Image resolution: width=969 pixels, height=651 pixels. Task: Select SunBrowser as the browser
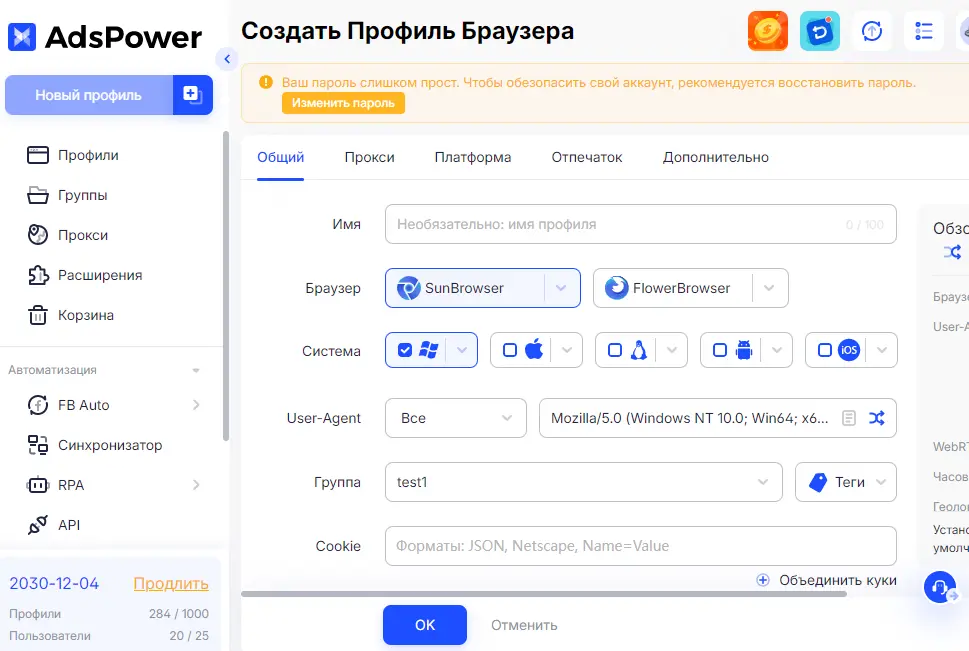click(465, 288)
